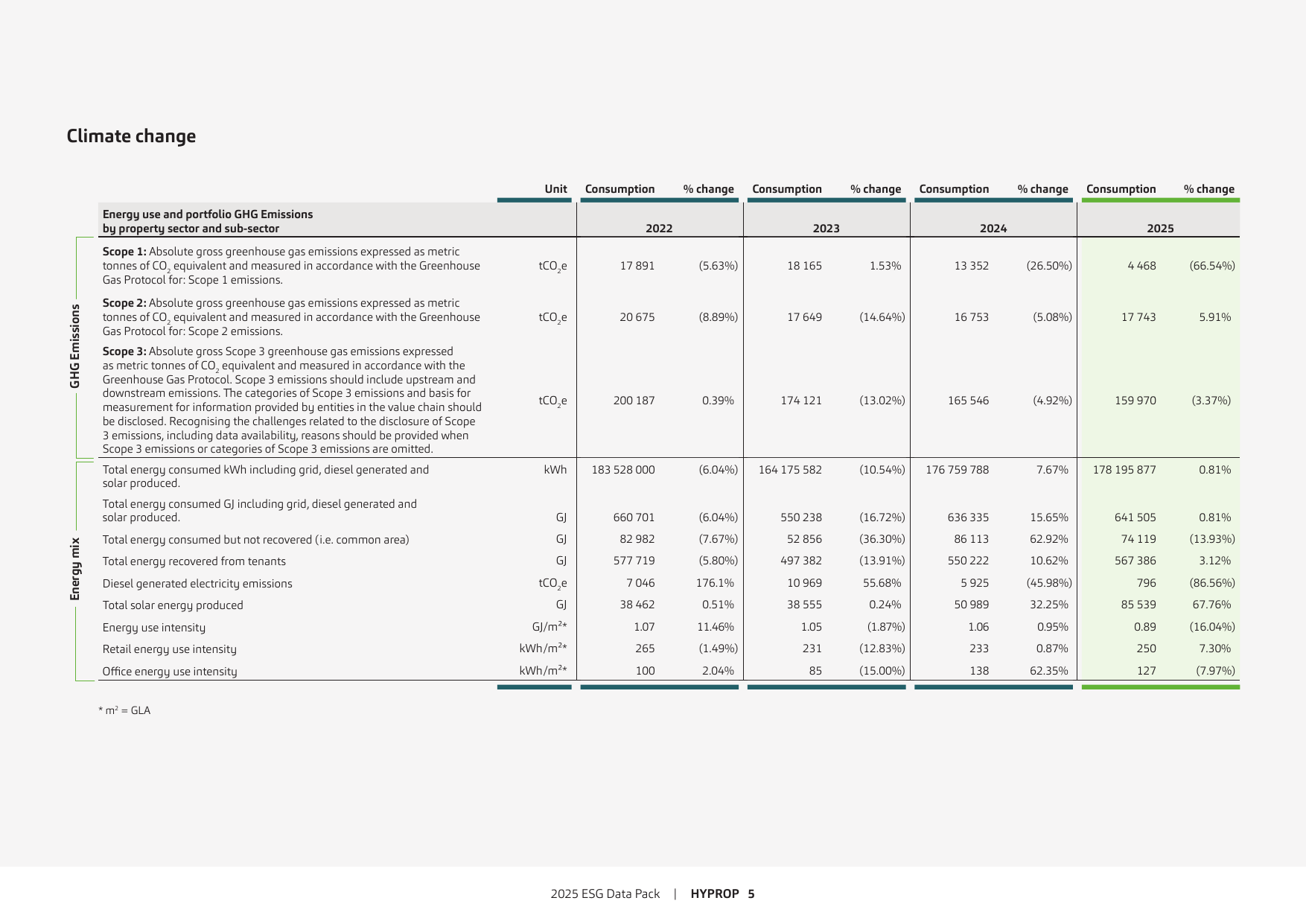Click the 178 195 877 kWh cell
This screenshot has width=1306, height=924.
click(x=1124, y=470)
